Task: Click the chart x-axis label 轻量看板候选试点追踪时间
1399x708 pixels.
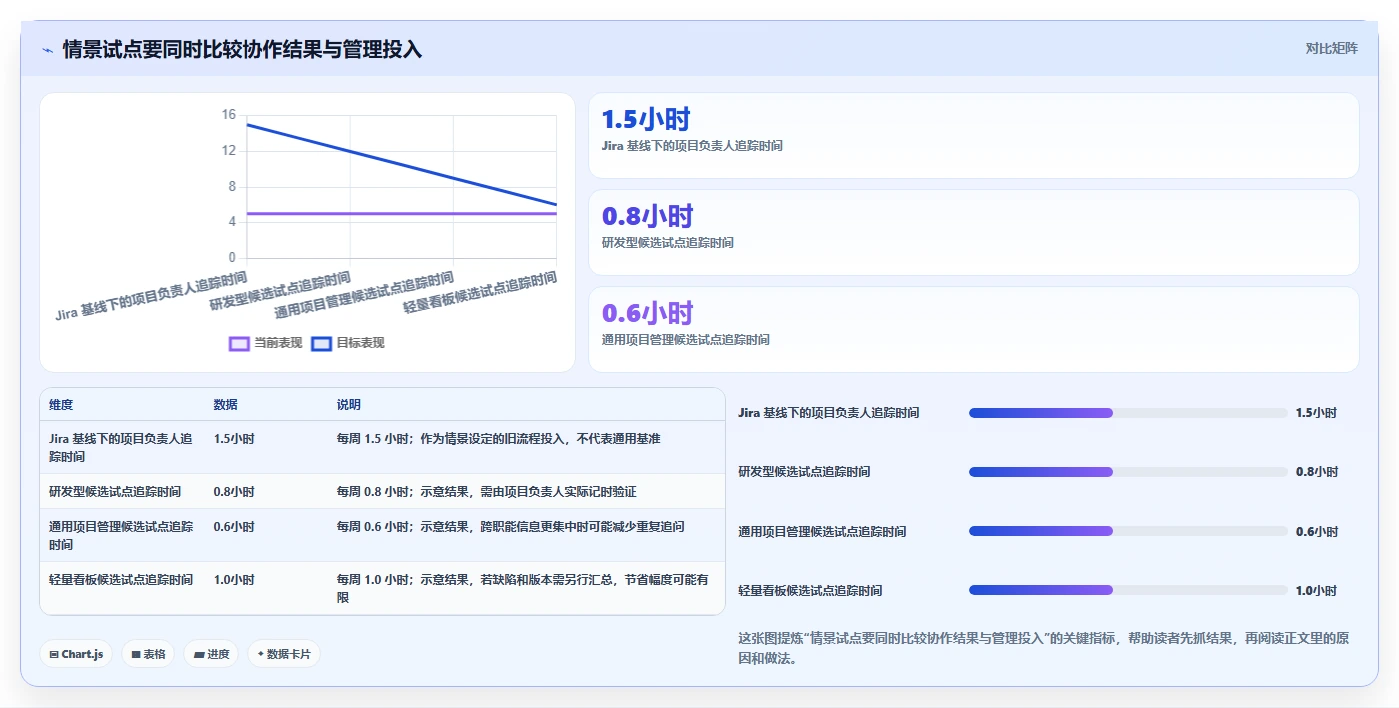Action: coord(480,292)
